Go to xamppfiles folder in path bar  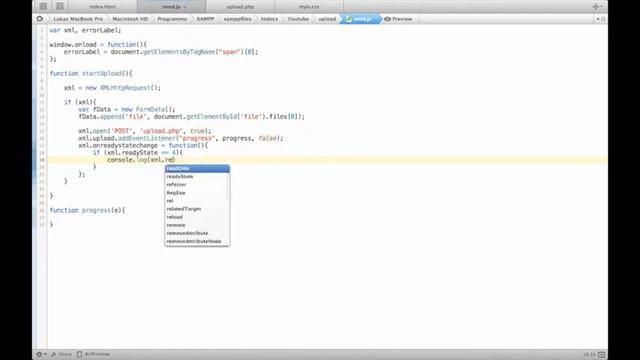click(x=238, y=19)
